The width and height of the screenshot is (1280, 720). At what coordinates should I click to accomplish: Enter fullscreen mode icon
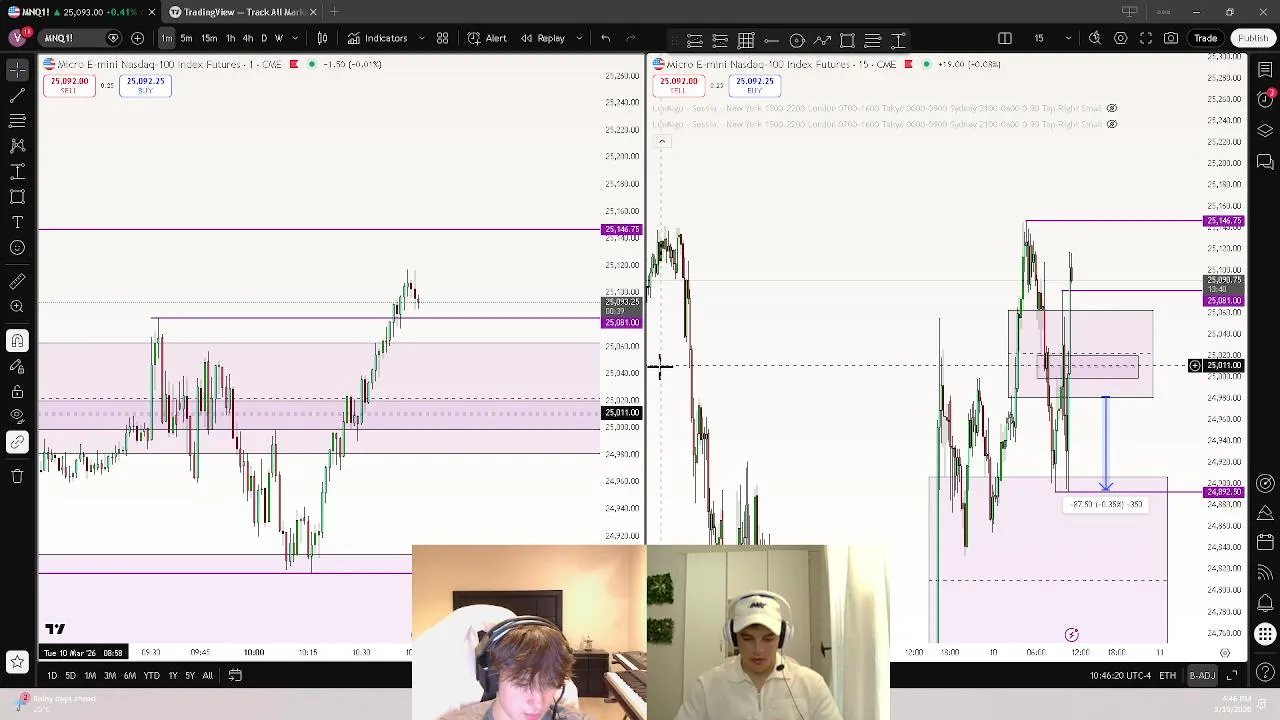click(1146, 38)
